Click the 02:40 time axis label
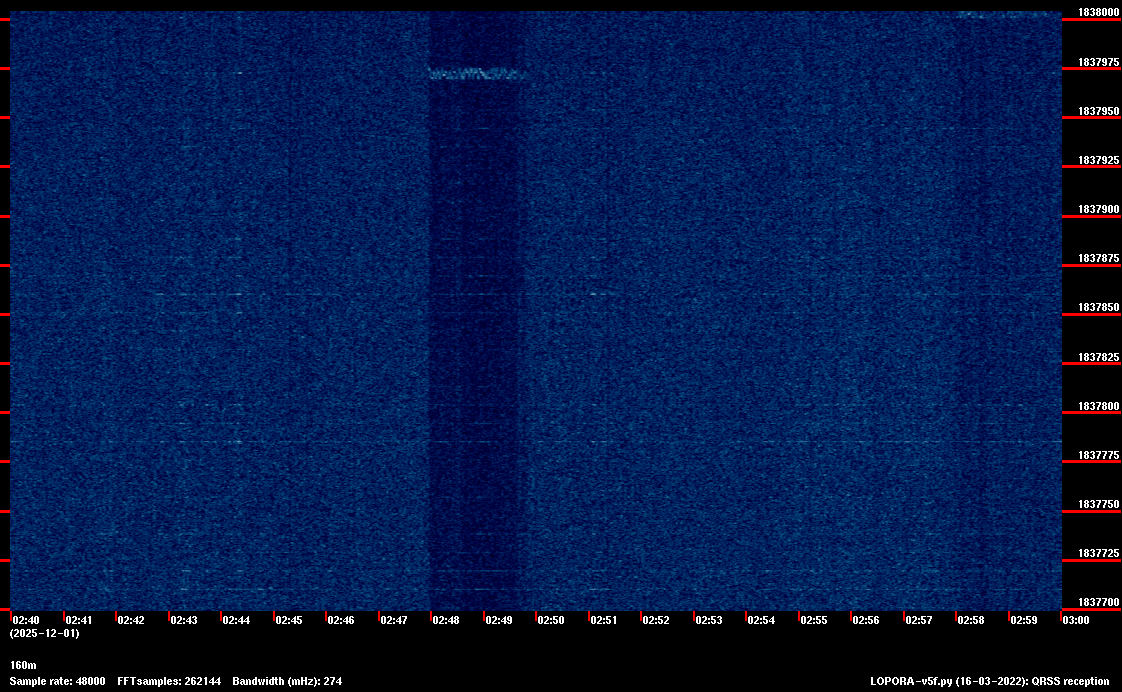 (26, 620)
